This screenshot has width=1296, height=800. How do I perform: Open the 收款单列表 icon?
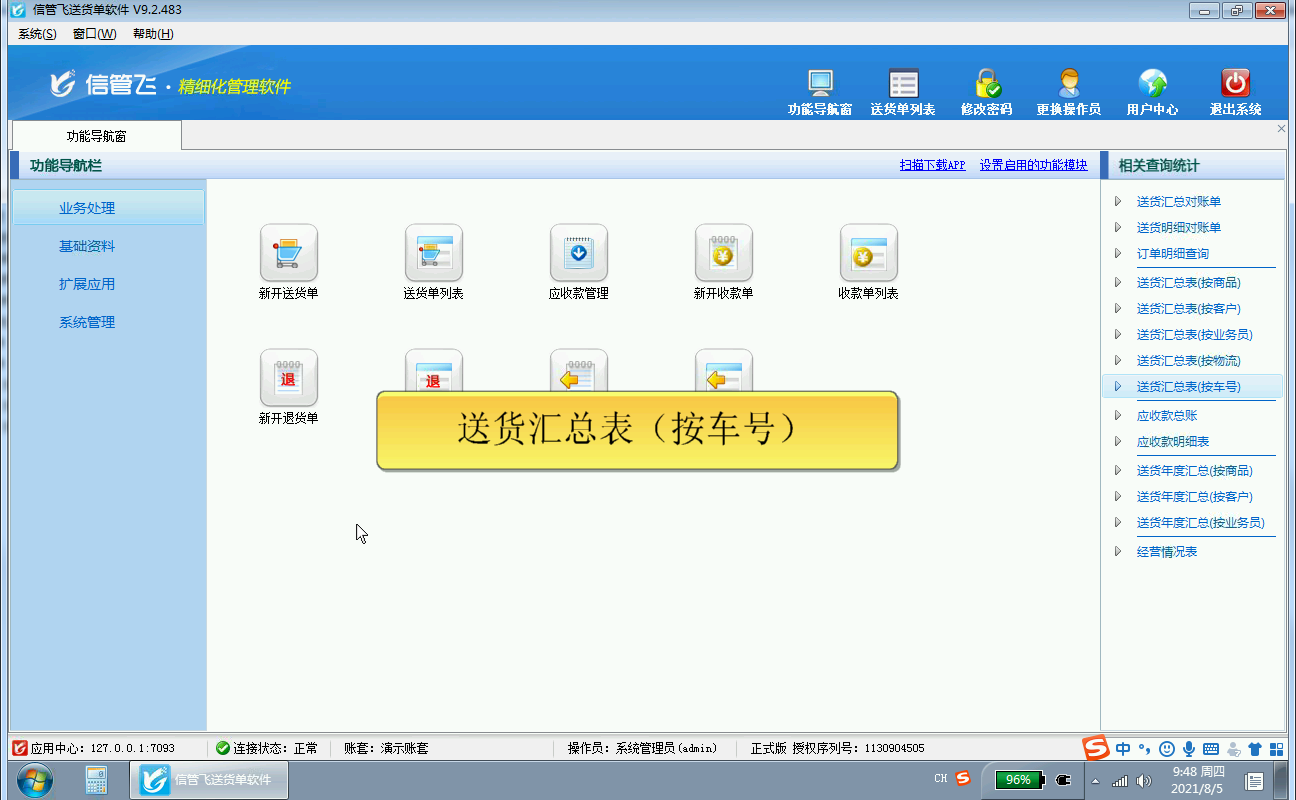point(868,253)
